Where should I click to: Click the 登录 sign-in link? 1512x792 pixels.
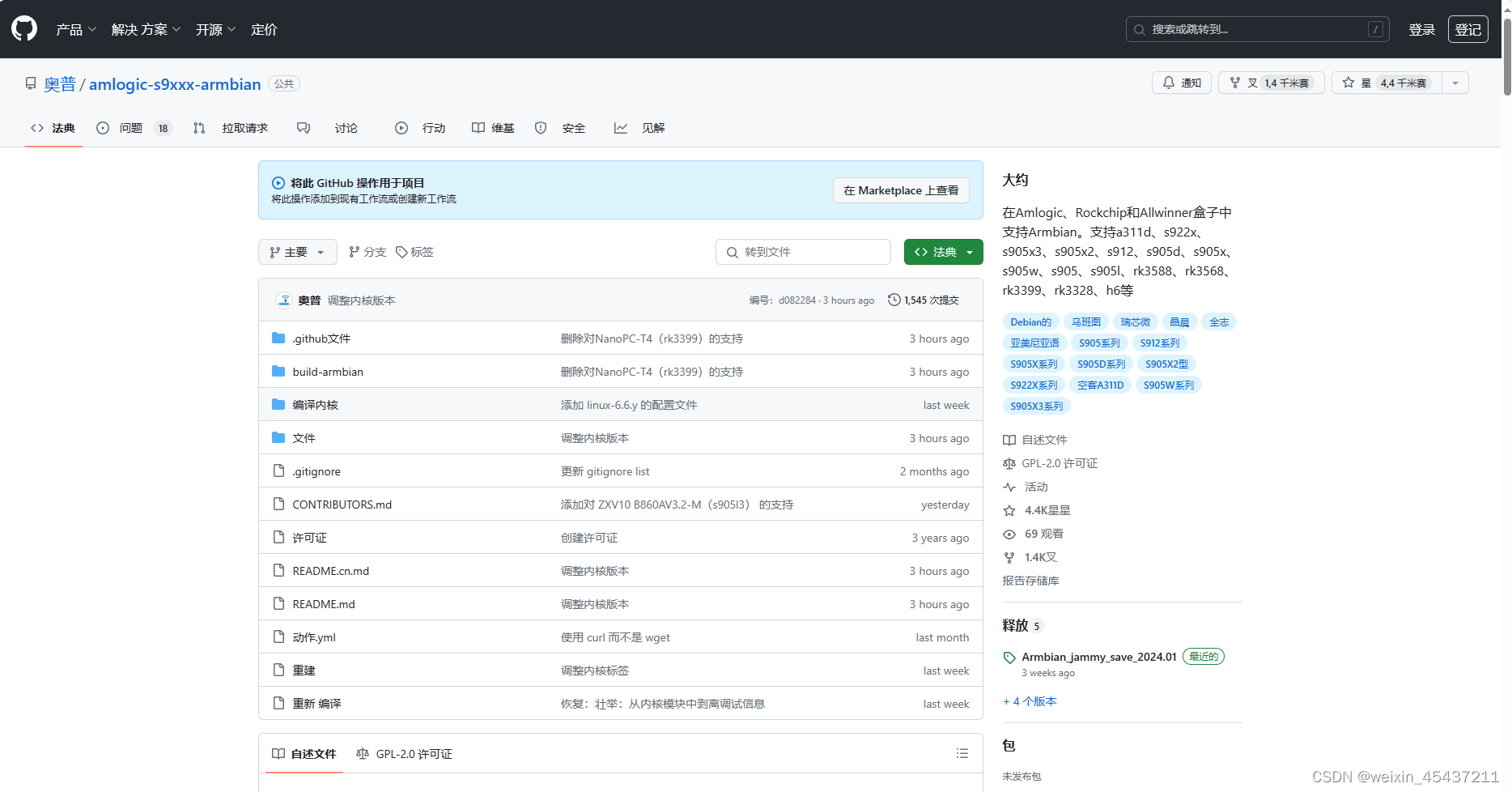1421,29
